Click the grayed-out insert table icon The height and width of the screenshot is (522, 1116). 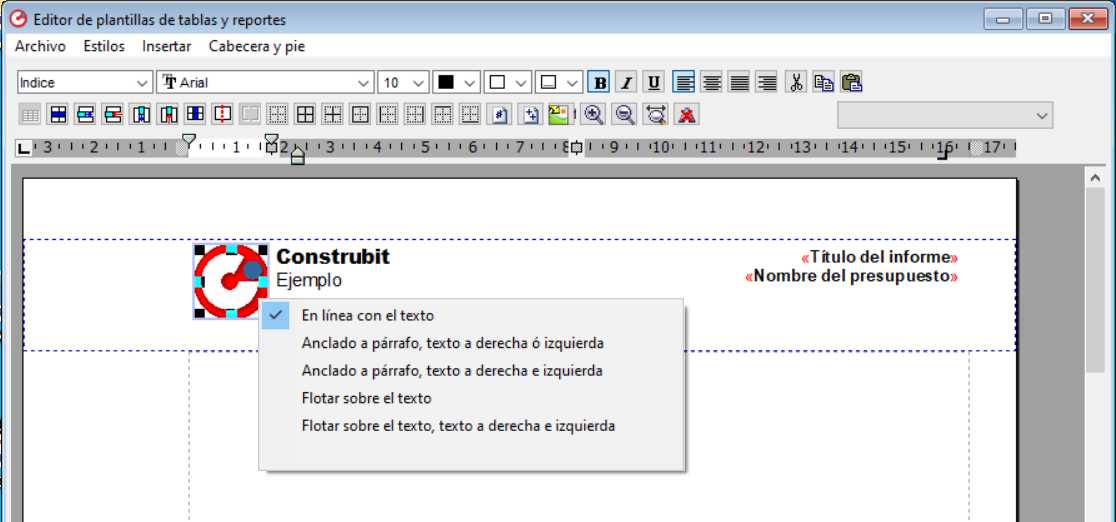[29, 114]
